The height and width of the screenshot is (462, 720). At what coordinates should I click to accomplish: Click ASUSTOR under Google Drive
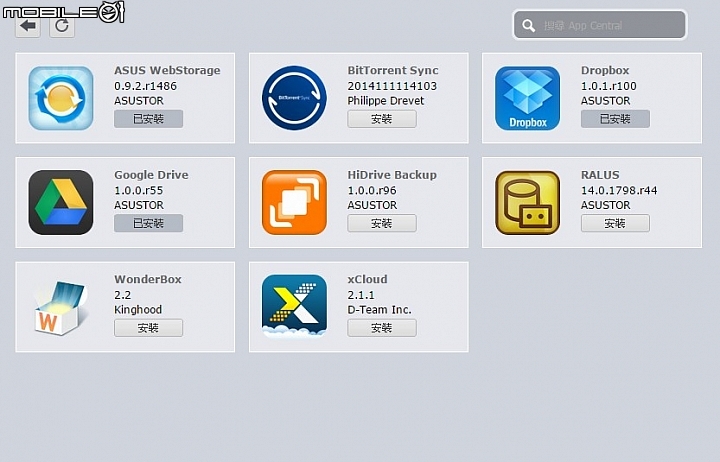(x=139, y=205)
